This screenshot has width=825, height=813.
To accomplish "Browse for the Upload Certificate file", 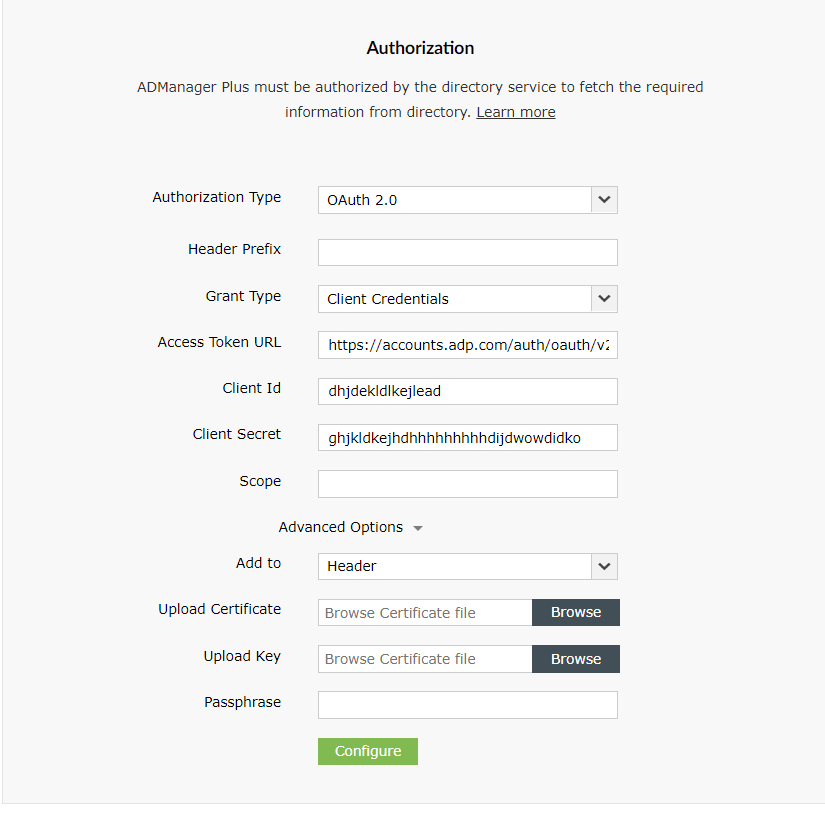I will coord(576,613).
